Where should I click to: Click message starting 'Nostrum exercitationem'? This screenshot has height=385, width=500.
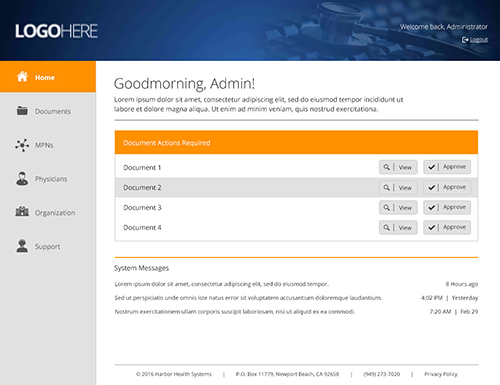coord(235,312)
